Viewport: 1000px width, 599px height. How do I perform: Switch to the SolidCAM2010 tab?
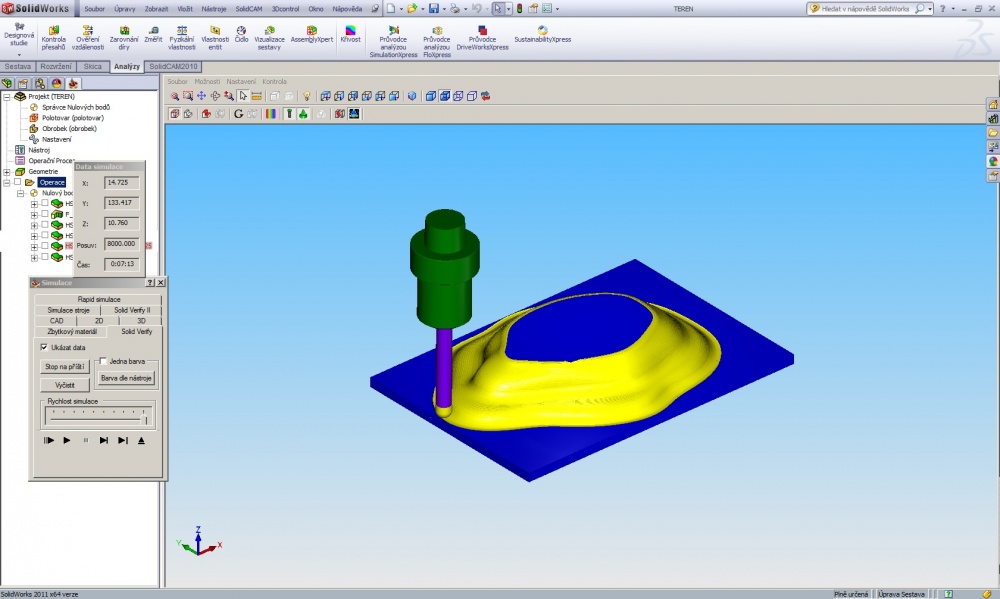(x=173, y=66)
